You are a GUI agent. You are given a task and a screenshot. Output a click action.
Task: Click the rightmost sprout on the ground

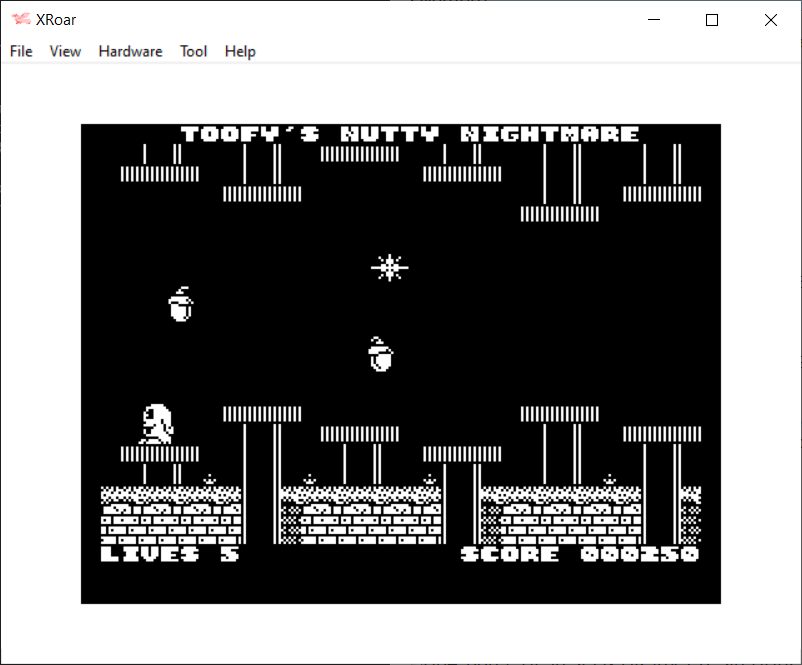pyautogui.click(x=609, y=480)
